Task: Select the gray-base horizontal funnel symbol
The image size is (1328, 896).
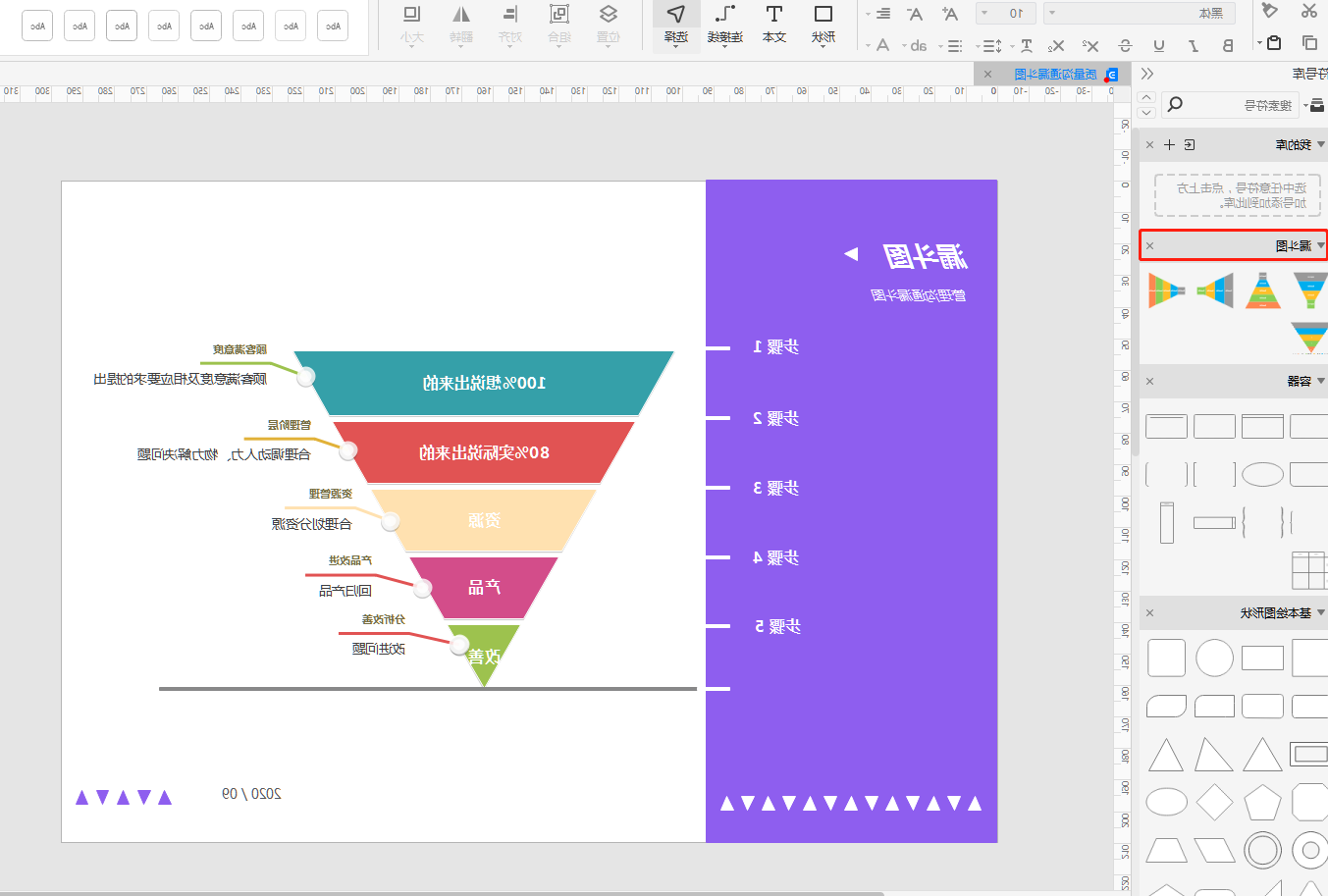Action: coord(1214,290)
